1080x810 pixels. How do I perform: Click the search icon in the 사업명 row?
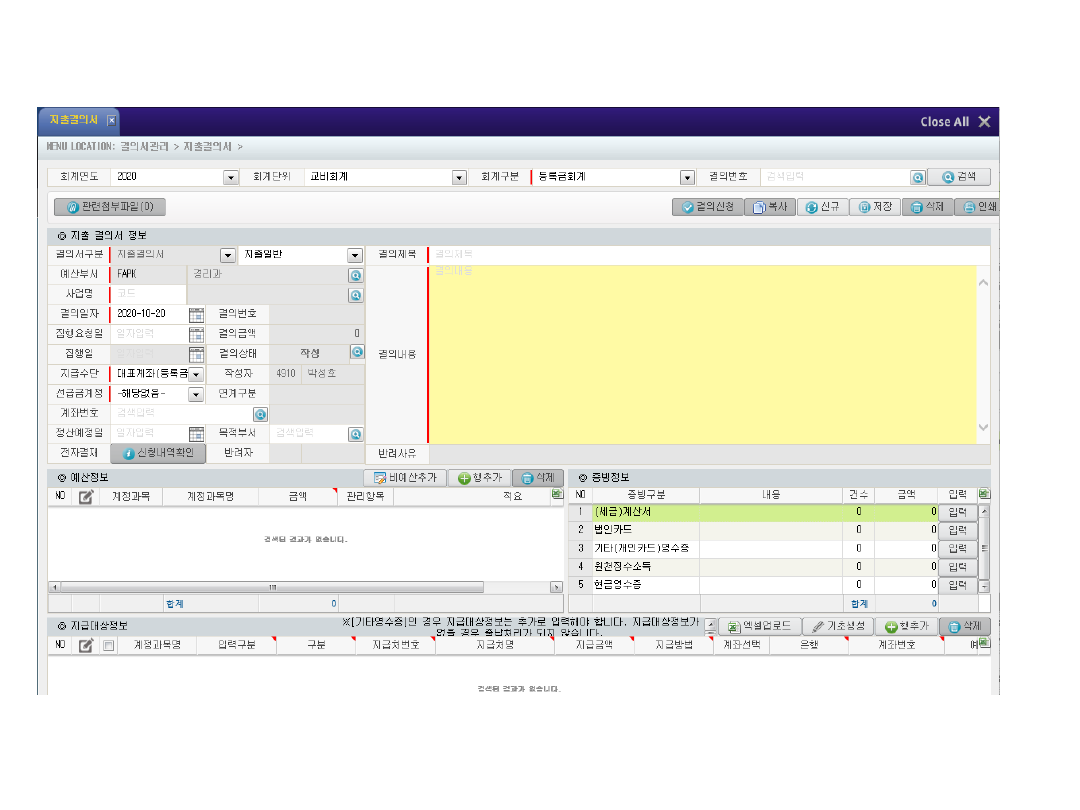pos(355,295)
